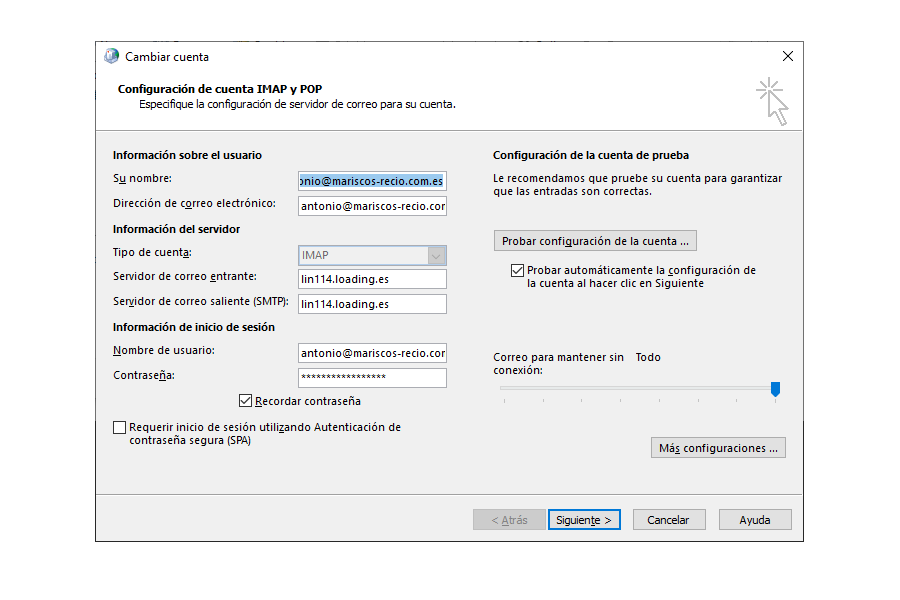Open Ayuda help button

pos(755,520)
